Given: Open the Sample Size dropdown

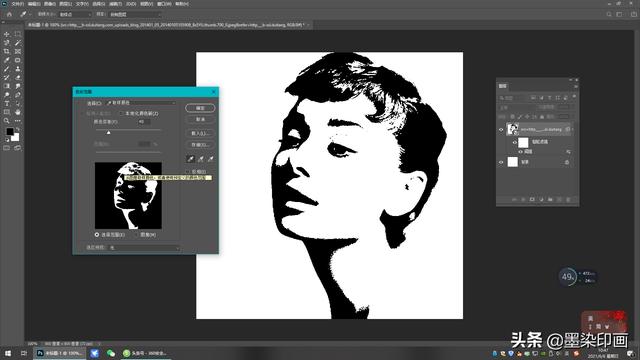Looking at the screenshot, I should [x=76, y=14].
